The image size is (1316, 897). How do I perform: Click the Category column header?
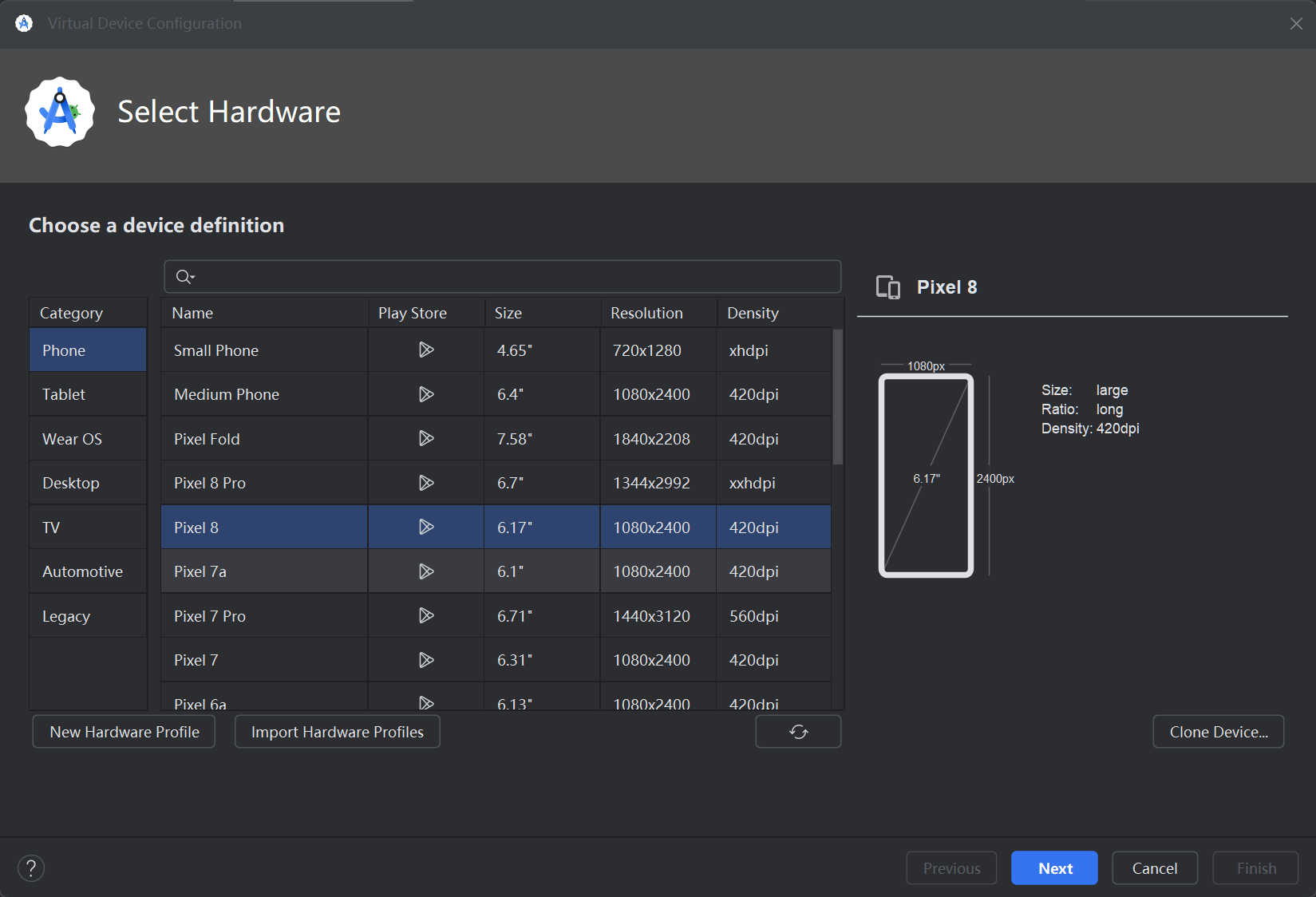pyautogui.click(x=88, y=313)
